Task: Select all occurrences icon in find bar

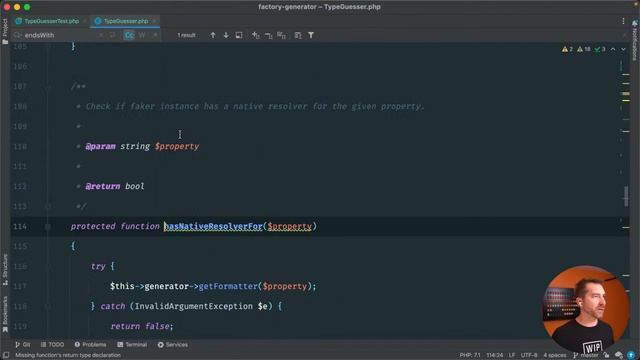Action: (x=282, y=36)
